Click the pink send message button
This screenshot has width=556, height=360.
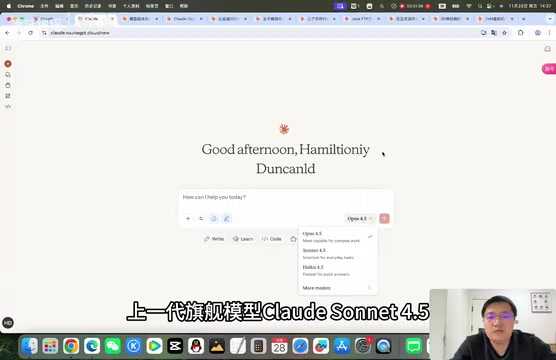pos(384,218)
